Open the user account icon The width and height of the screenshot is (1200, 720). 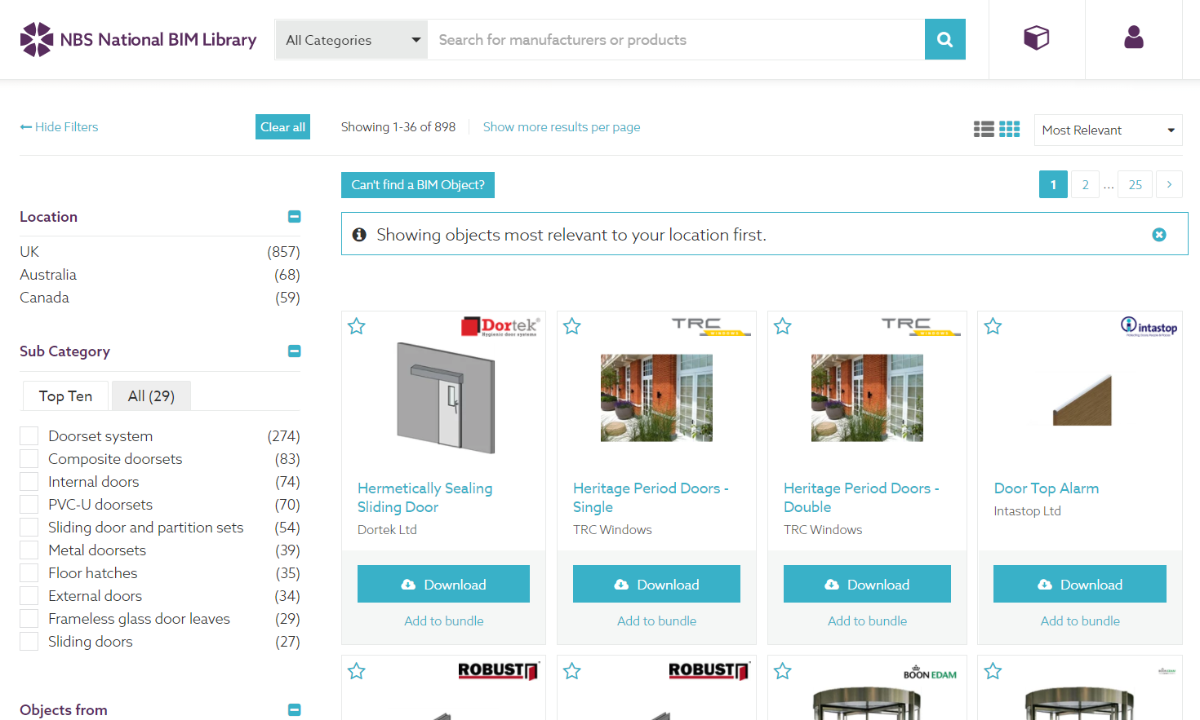(x=1133, y=38)
